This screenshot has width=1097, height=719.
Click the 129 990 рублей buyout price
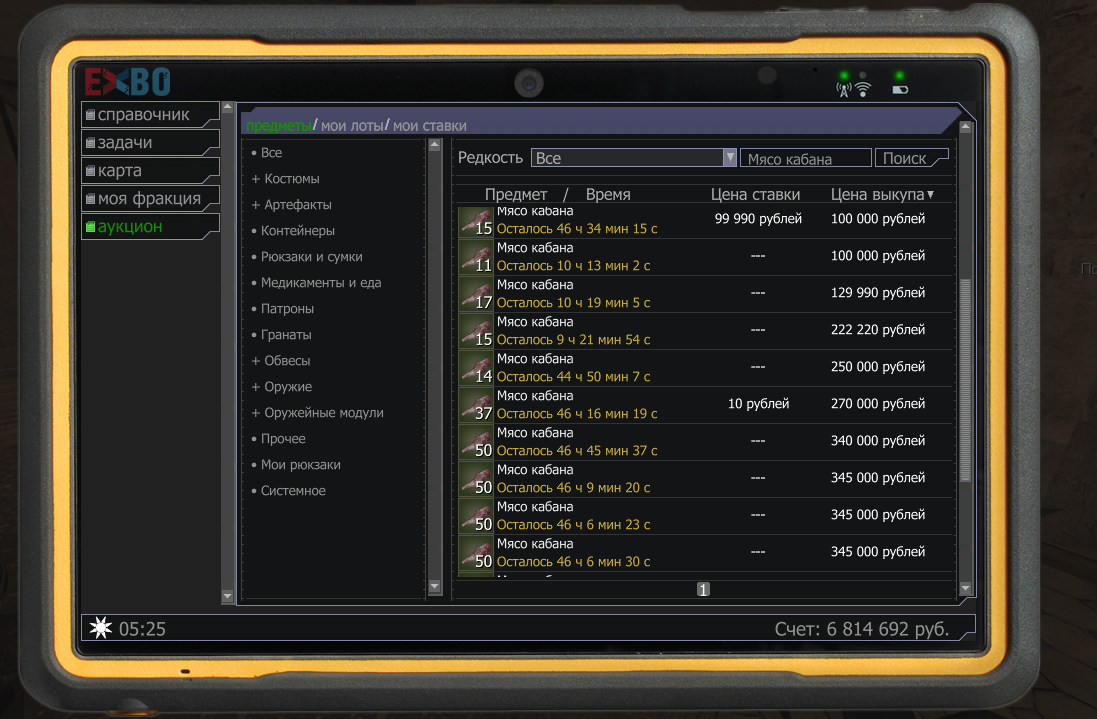[x=877, y=292]
